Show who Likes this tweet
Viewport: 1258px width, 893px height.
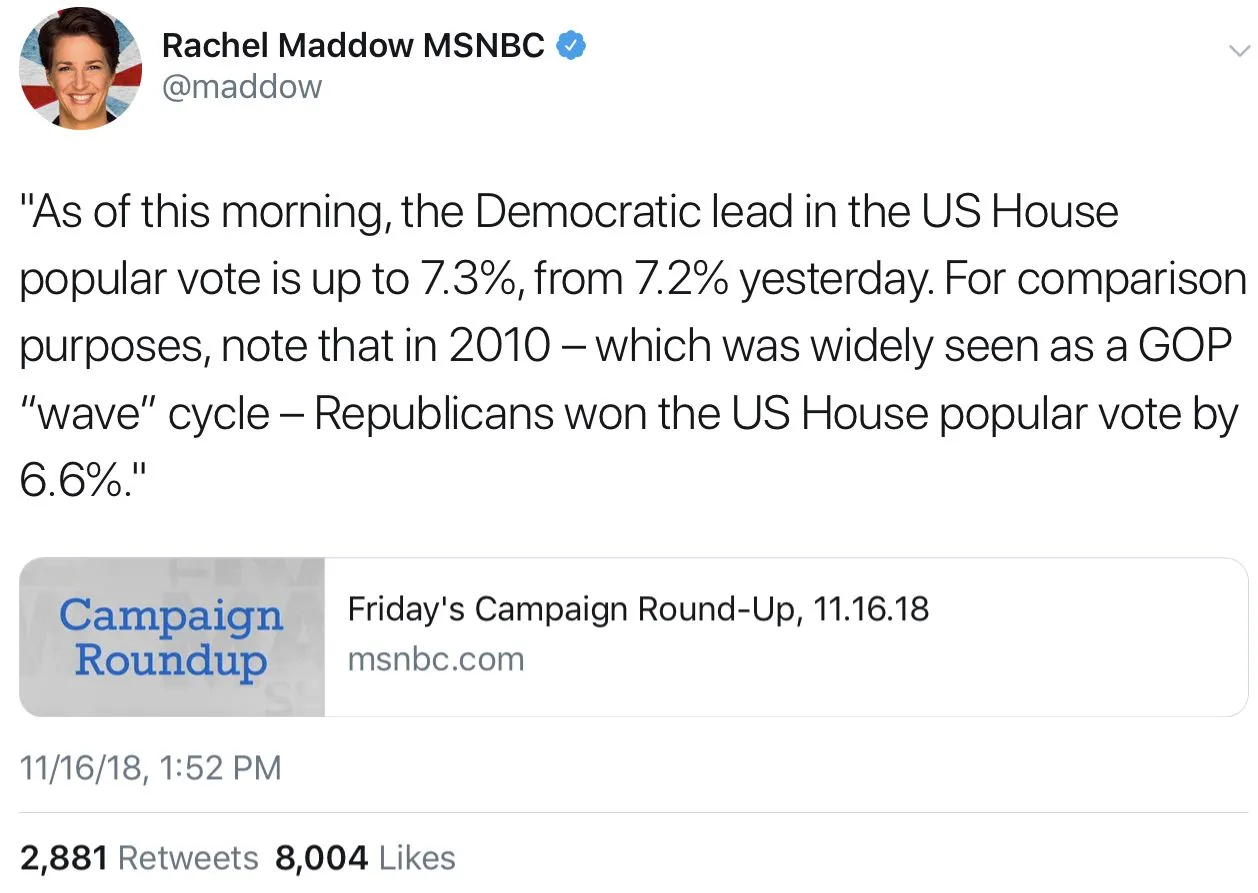click(x=418, y=858)
